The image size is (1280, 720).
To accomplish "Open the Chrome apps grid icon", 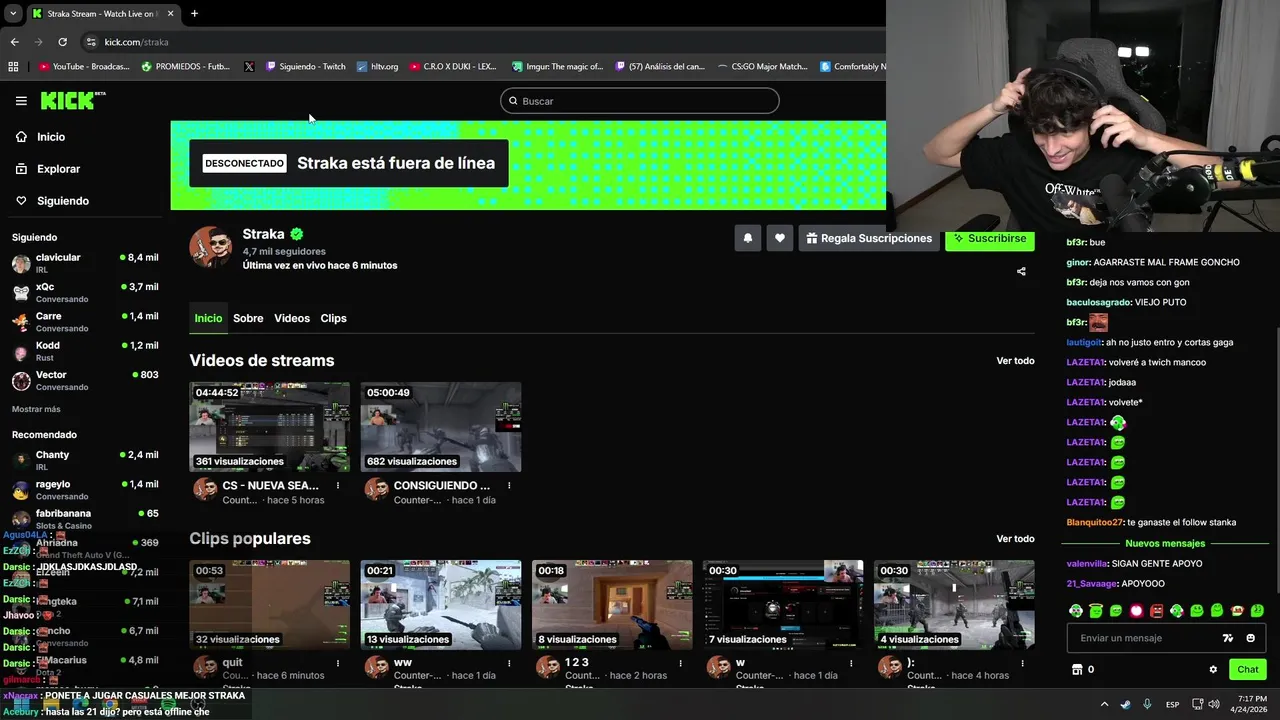I will (x=13, y=67).
